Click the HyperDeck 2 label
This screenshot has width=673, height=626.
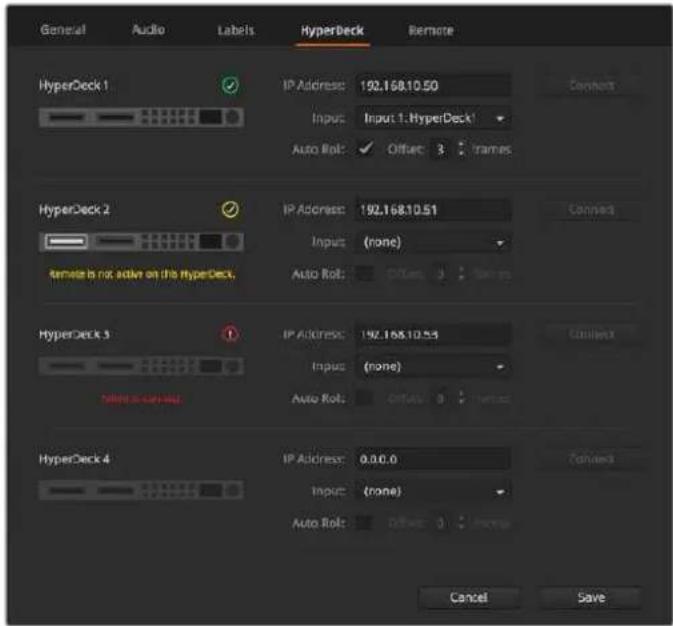74,210
